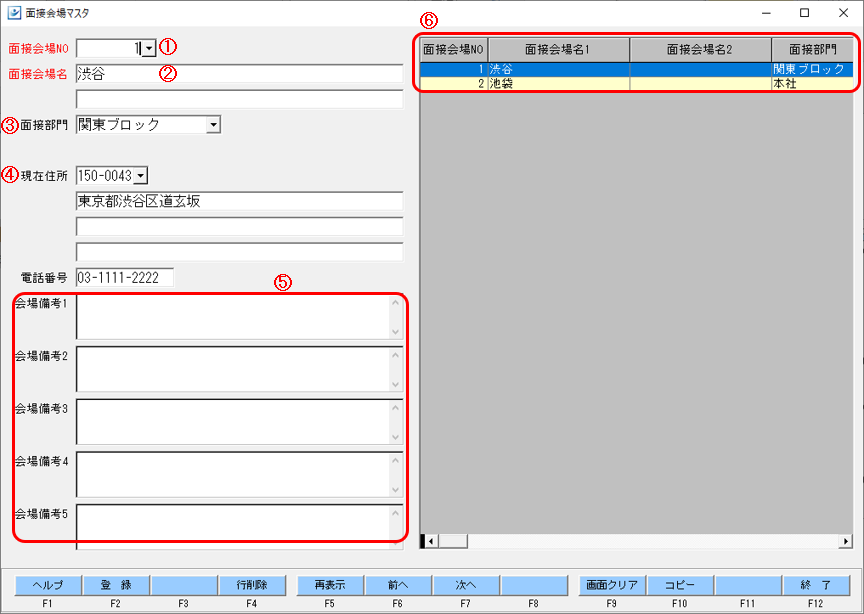Viewport: 864px width, 614px height.
Task: Click the empty second 面接会場名 field
Action: [240, 99]
